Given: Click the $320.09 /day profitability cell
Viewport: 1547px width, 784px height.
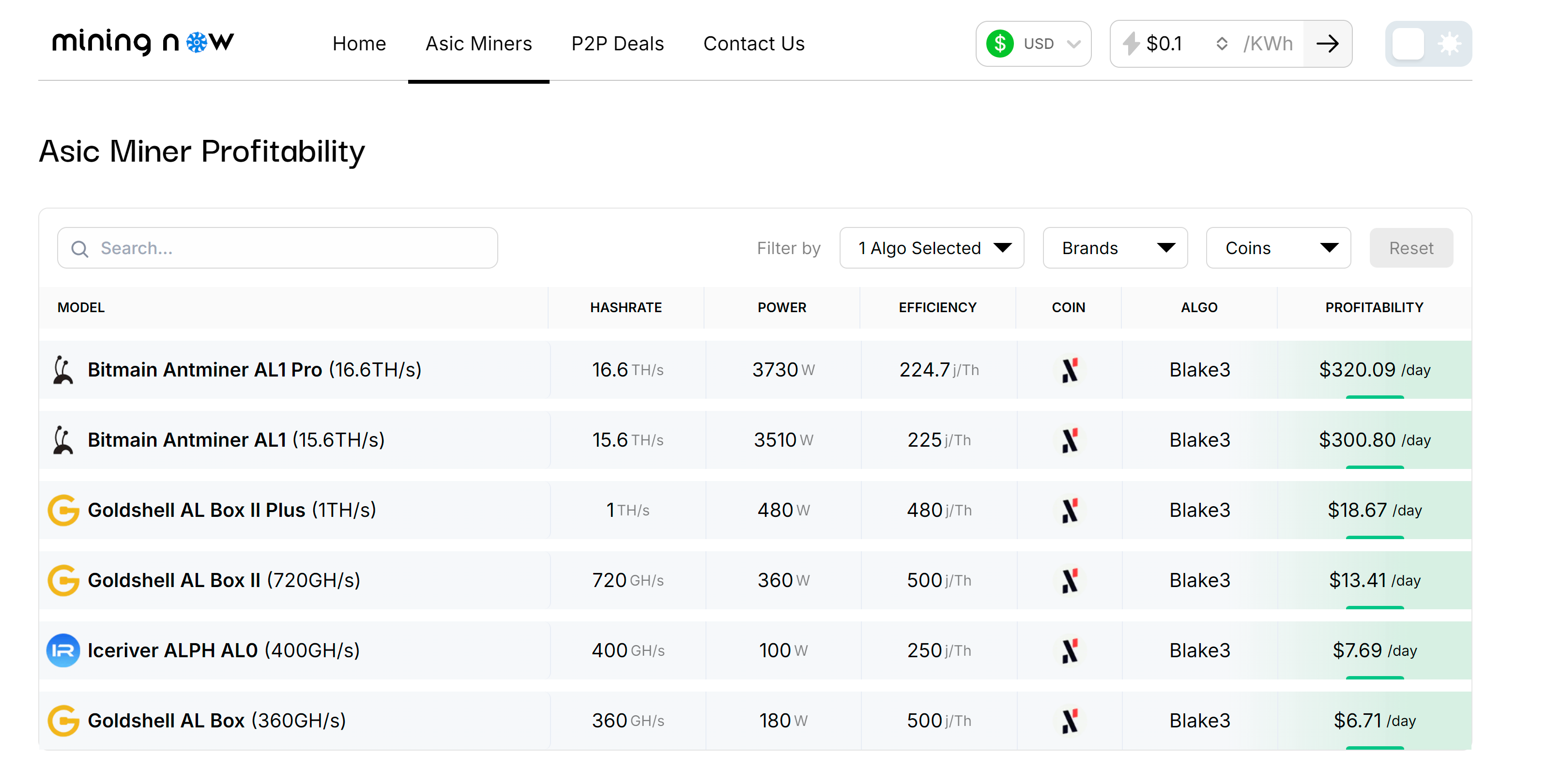Looking at the screenshot, I should pos(1375,370).
